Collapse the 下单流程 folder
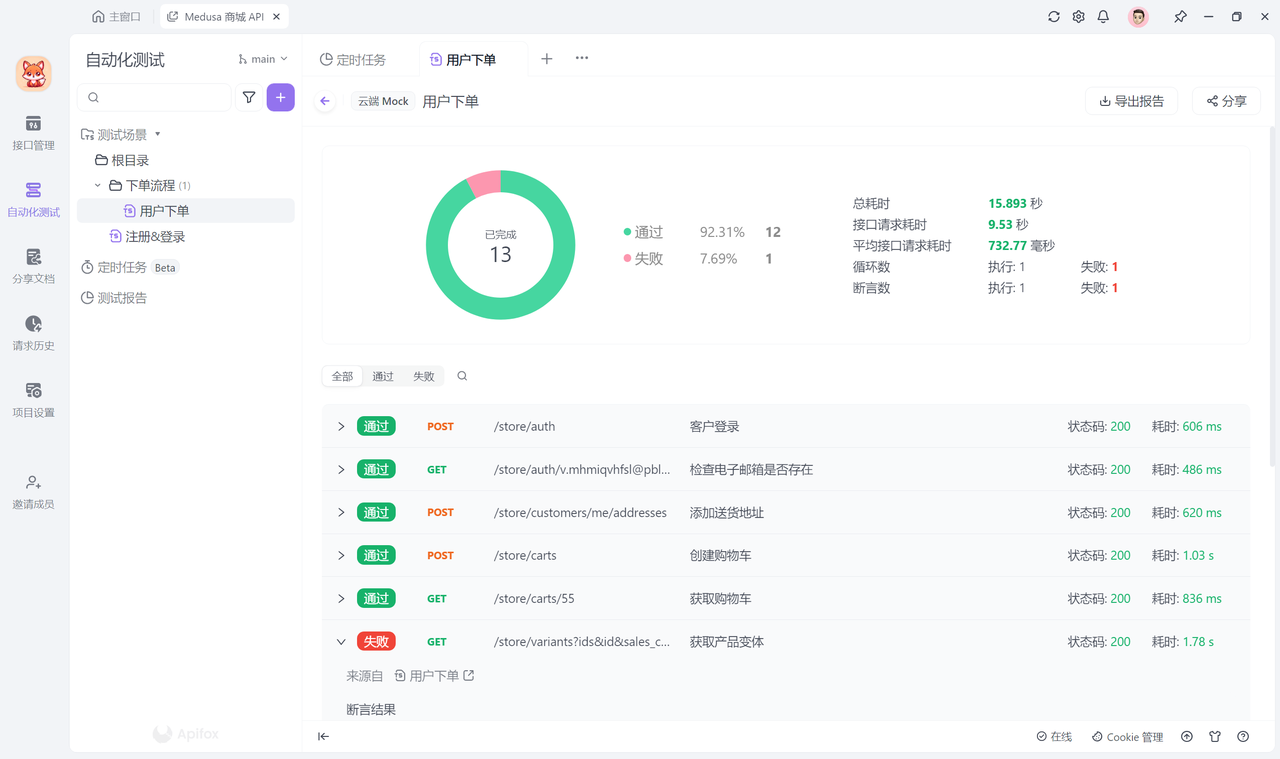Viewport: 1280px width, 759px height. (98, 185)
